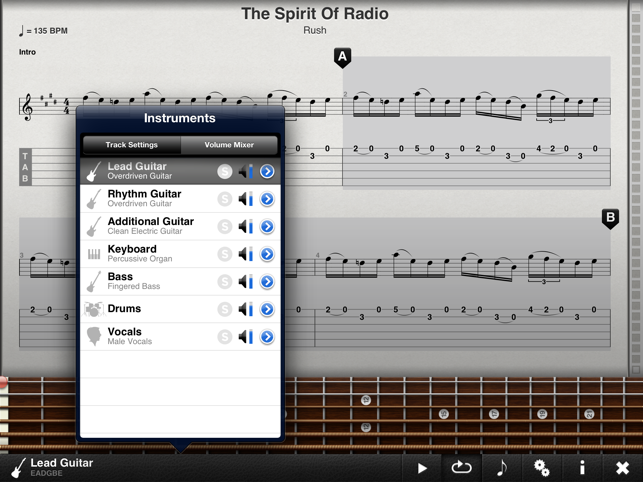Viewport: 643px width, 482px height.
Task: Choose the Vocals track name
Action: 125,331
